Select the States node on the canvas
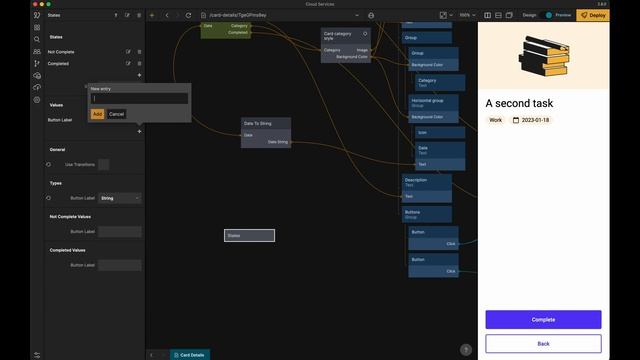The width and height of the screenshot is (640, 360). [x=249, y=235]
